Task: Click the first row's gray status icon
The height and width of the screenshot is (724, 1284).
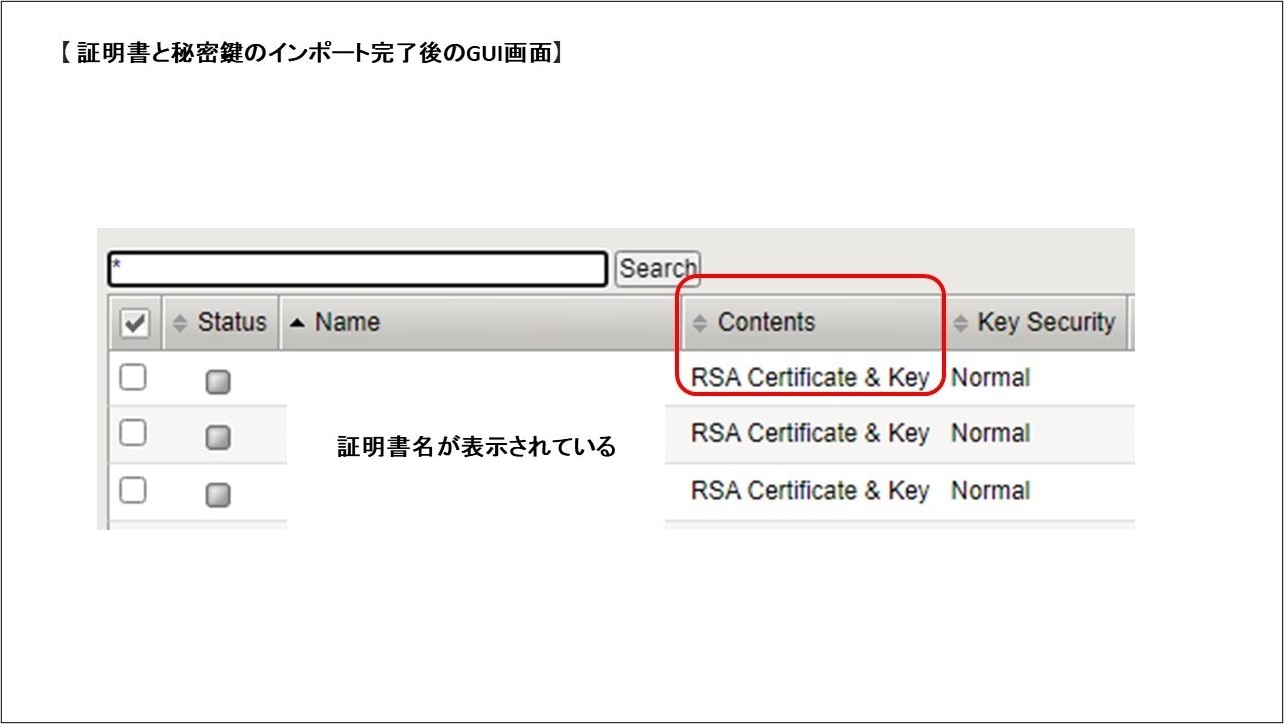Action: tap(218, 382)
